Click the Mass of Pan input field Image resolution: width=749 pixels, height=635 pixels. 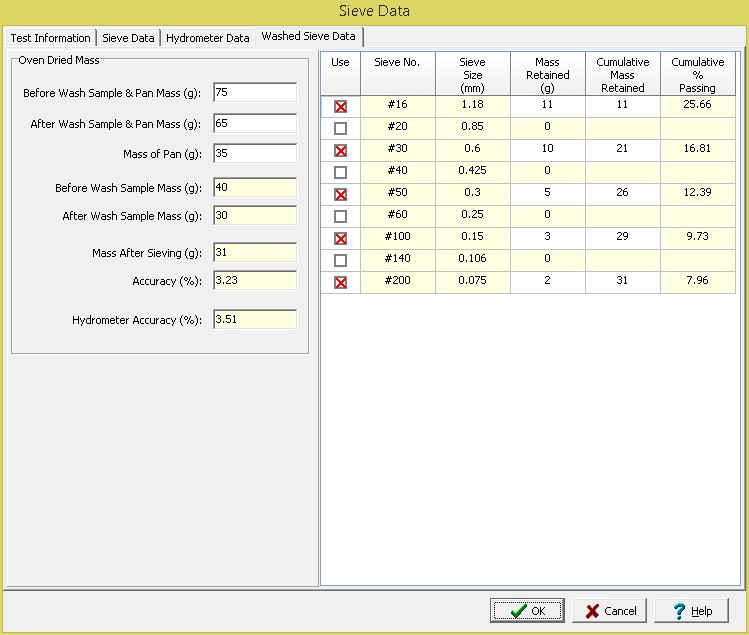pyautogui.click(x=255, y=154)
